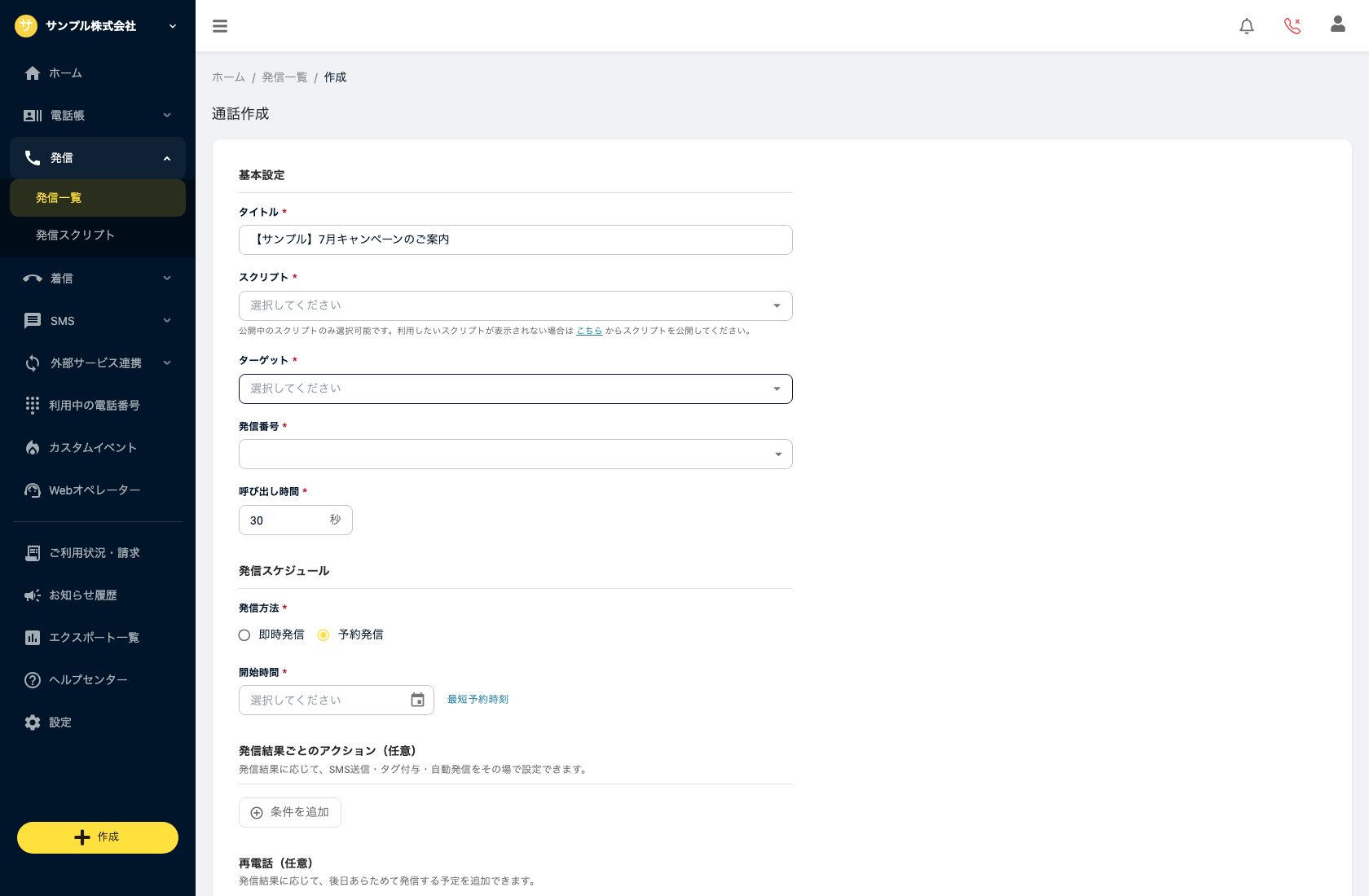Open notifications bell icon
Screen dimensions: 1369x896
pyautogui.click(x=1247, y=26)
